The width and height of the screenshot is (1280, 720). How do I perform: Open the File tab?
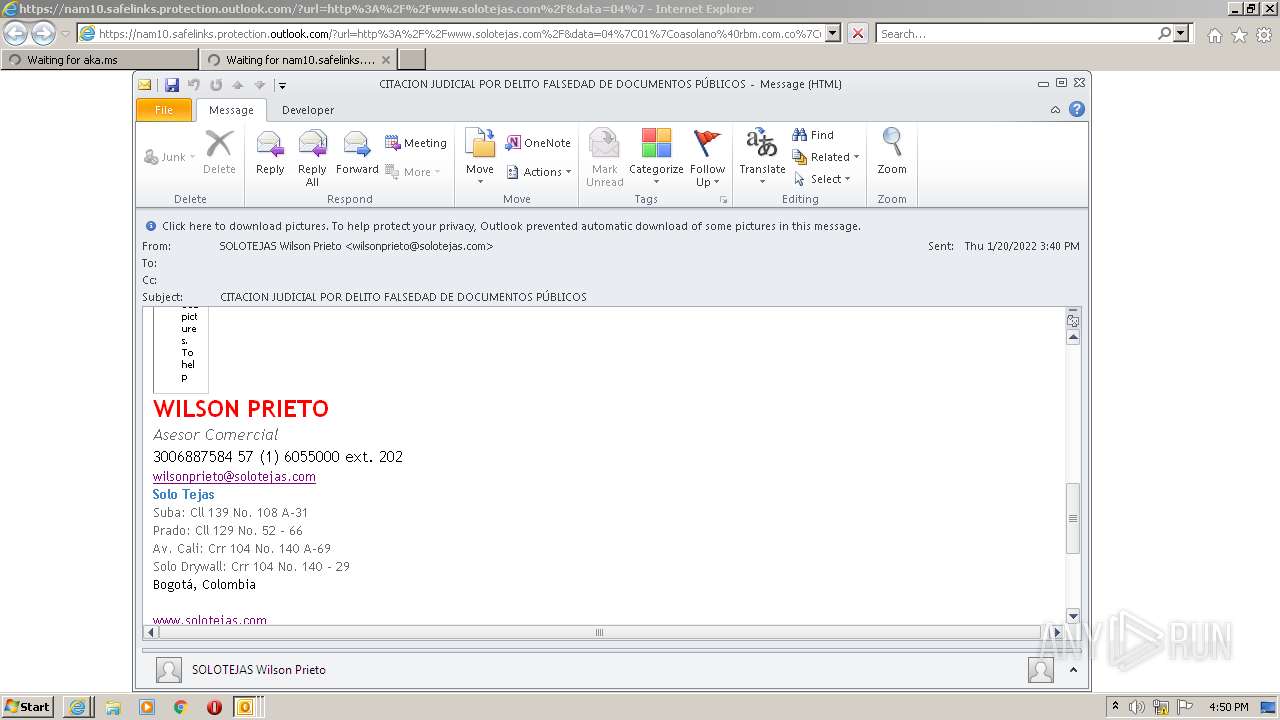pyautogui.click(x=164, y=110)
